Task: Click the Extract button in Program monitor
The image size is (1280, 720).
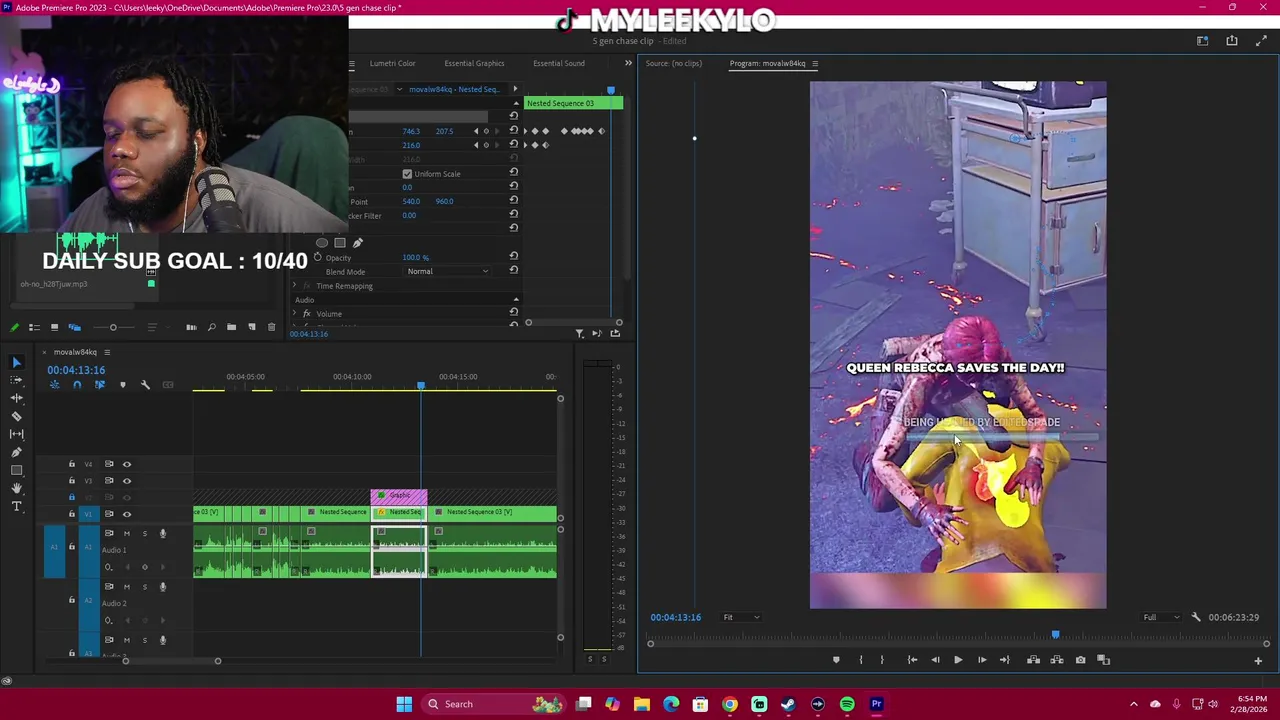Action: tap(1056, 660)
